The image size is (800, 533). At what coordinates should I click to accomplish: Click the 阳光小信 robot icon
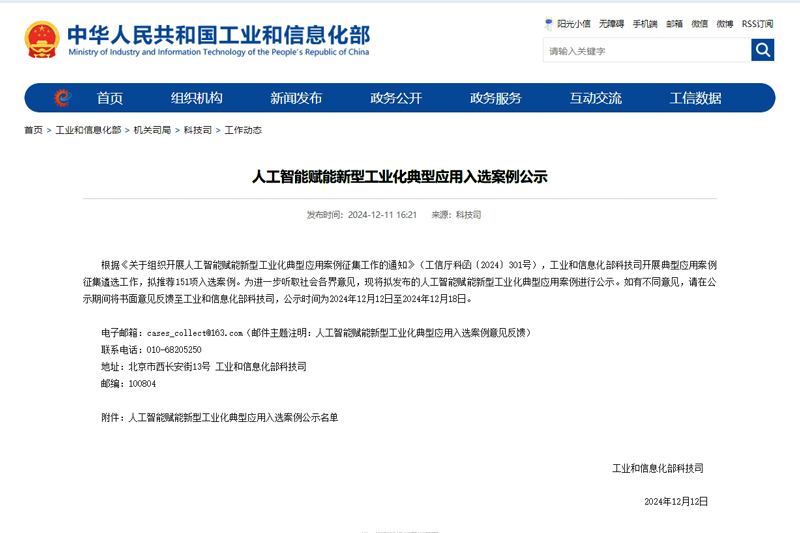[549, 24]
